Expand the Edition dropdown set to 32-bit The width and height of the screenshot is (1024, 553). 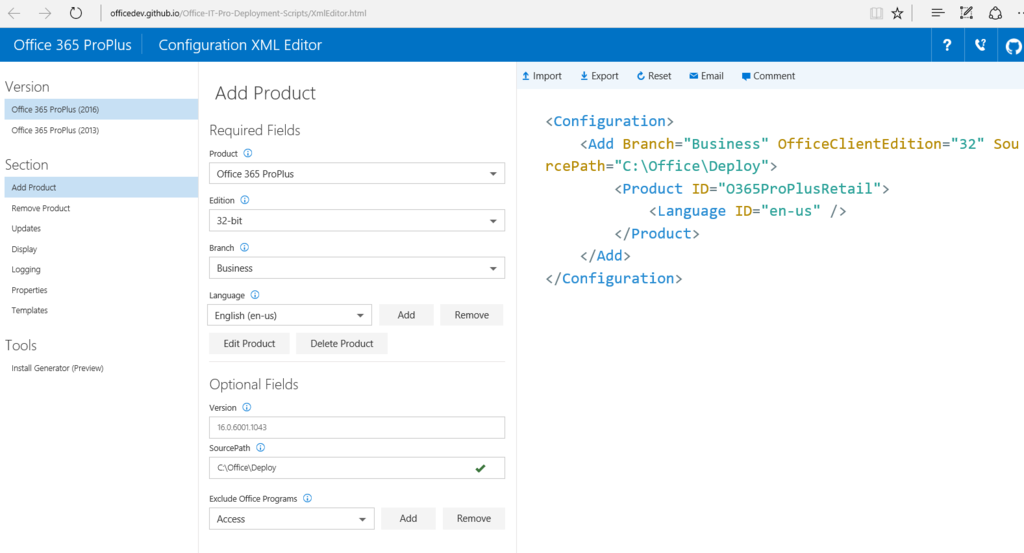[x=356, y=221]
